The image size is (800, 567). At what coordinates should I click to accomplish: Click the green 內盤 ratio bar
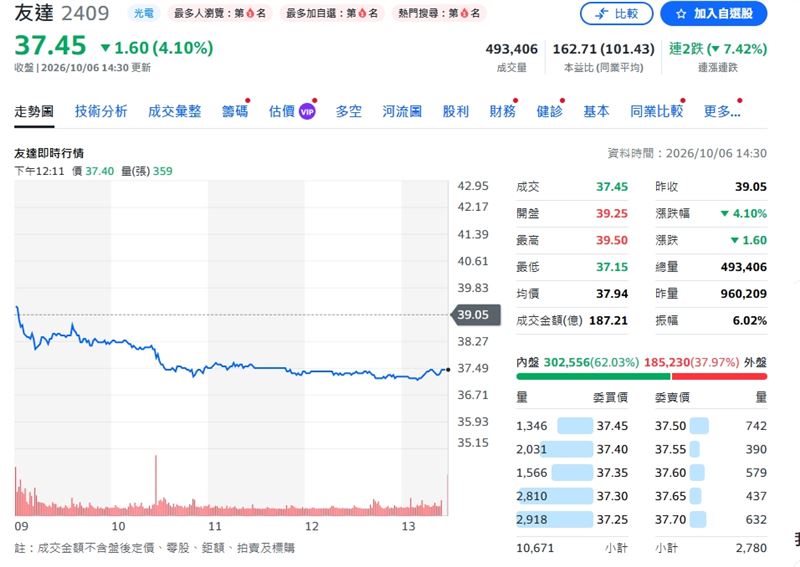point(593,377)
